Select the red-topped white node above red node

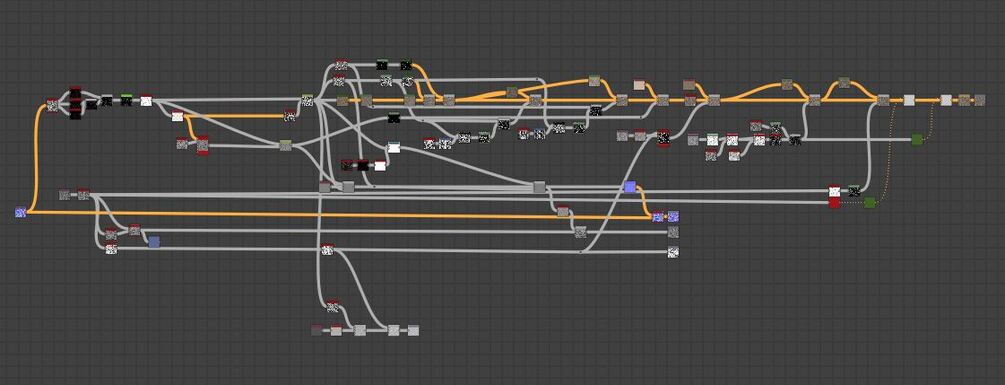(x=834, y=190)
